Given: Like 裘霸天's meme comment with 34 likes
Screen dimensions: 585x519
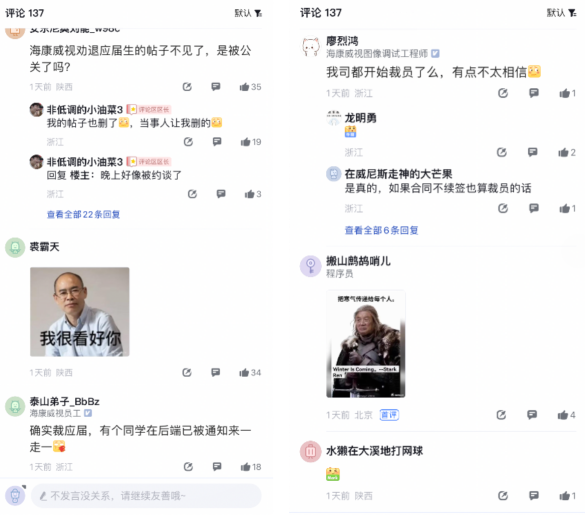Looking at the screenshot, I should (250, 372).
